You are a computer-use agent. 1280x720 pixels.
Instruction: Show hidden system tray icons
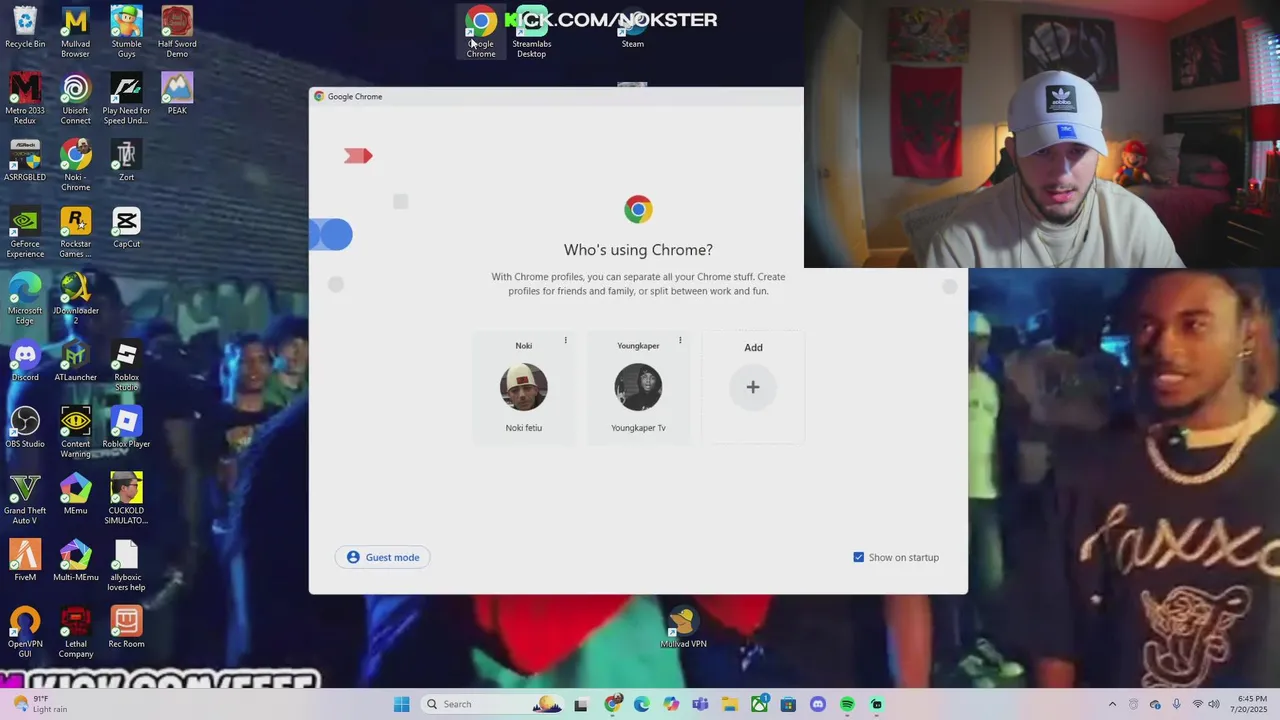pyautogui.click(x=1112, y=705)
